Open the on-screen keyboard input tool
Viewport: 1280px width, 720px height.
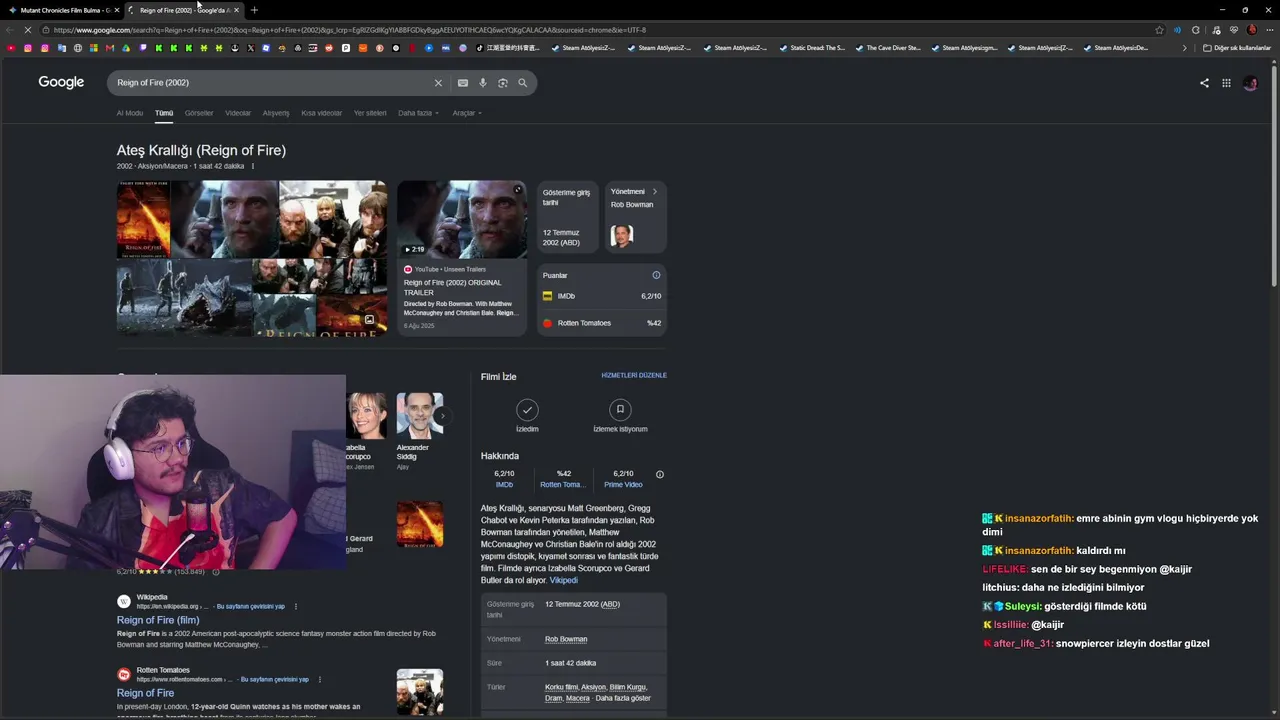point(463,83)
